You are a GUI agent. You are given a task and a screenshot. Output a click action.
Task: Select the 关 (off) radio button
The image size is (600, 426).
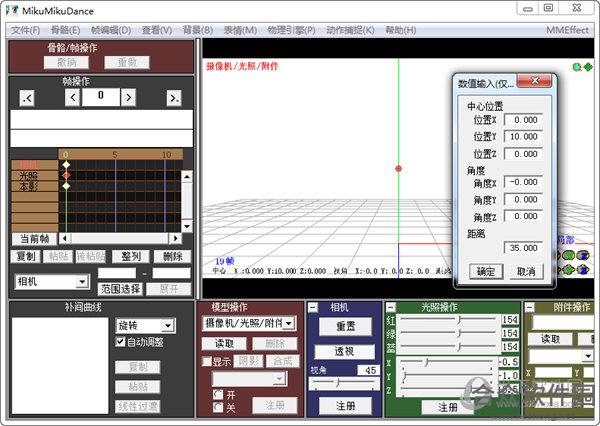pyautogui.click(x=218, y=407)
